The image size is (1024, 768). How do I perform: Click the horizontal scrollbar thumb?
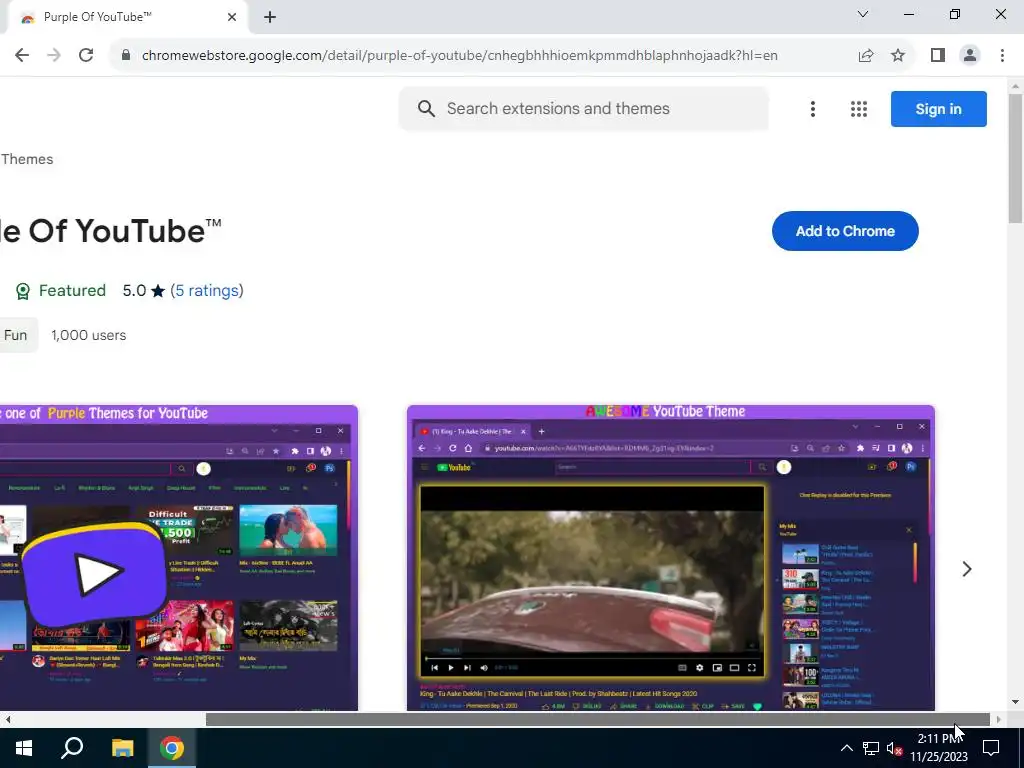[x=598, y=720]
